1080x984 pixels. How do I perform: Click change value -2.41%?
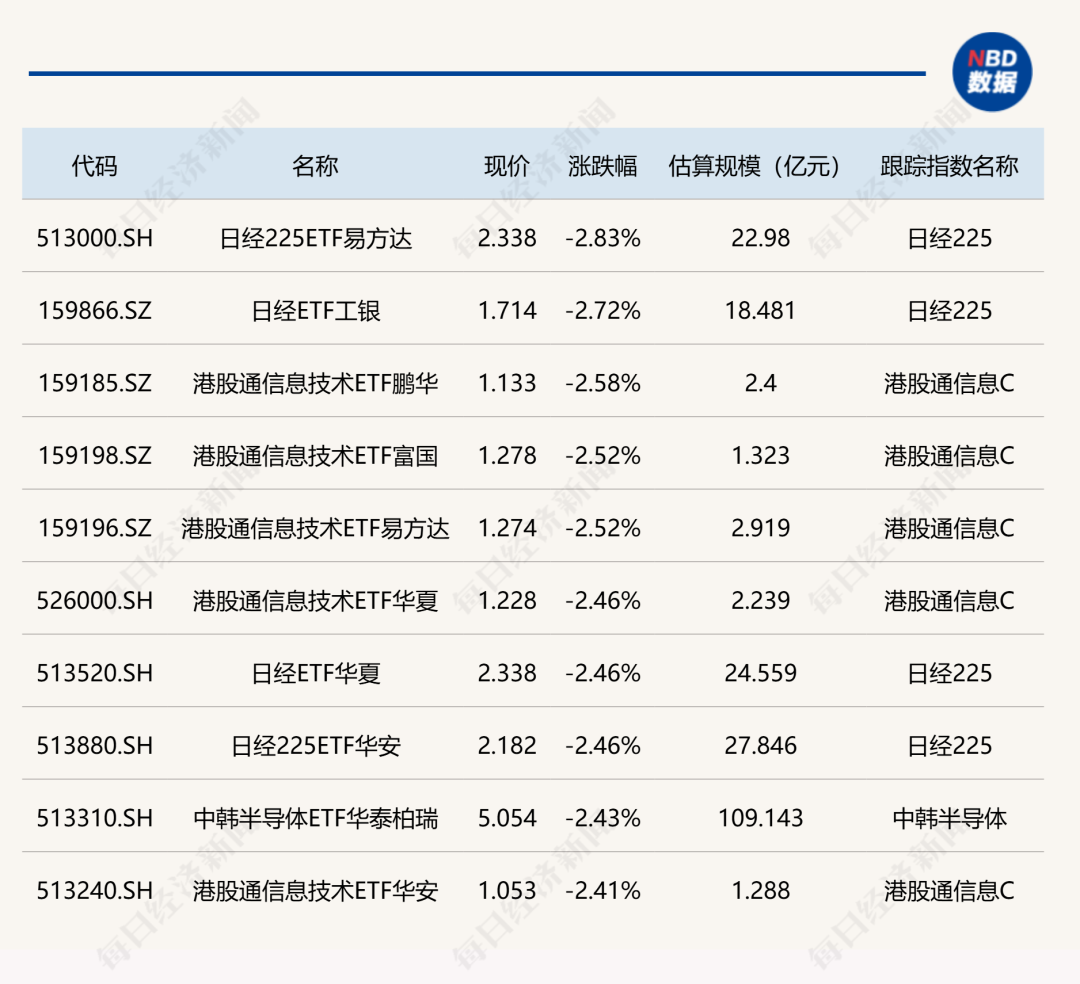click(603, 890)
